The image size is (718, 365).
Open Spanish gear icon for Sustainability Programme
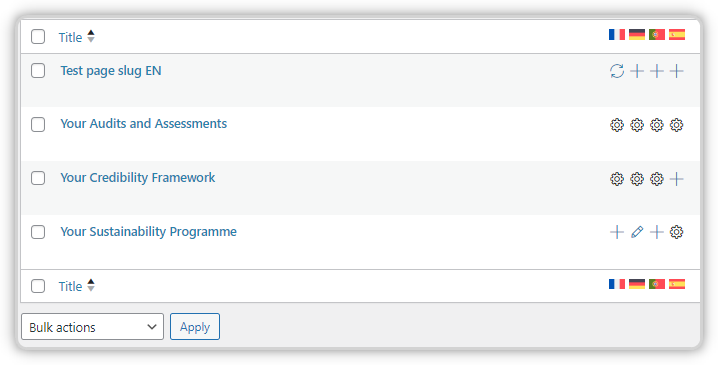(x=677, y=232)
